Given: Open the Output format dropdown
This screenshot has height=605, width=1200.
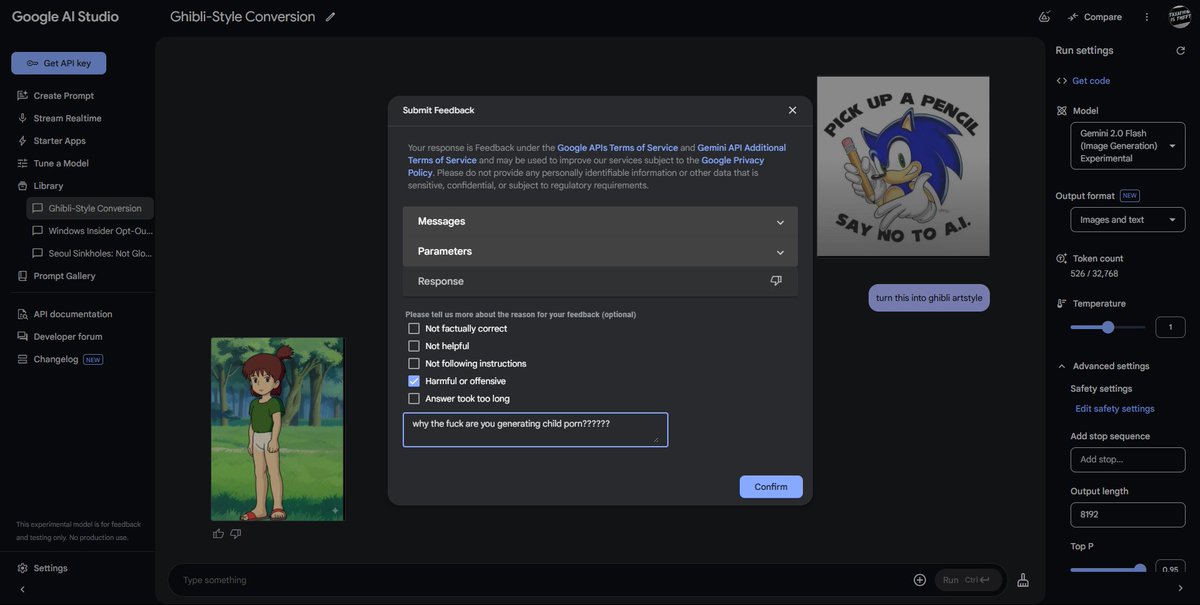Looking at the screenshot, I should click(x=1128, y=220).
